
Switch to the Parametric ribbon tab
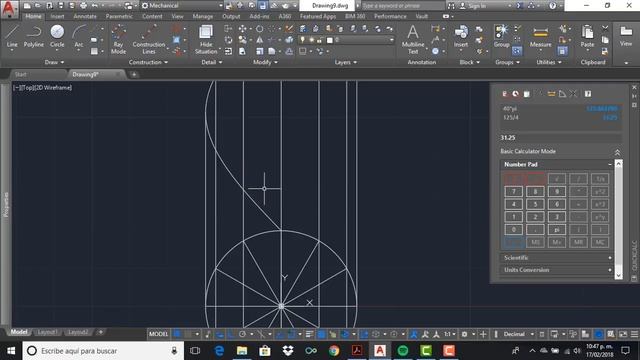click(x=119, y=16)
